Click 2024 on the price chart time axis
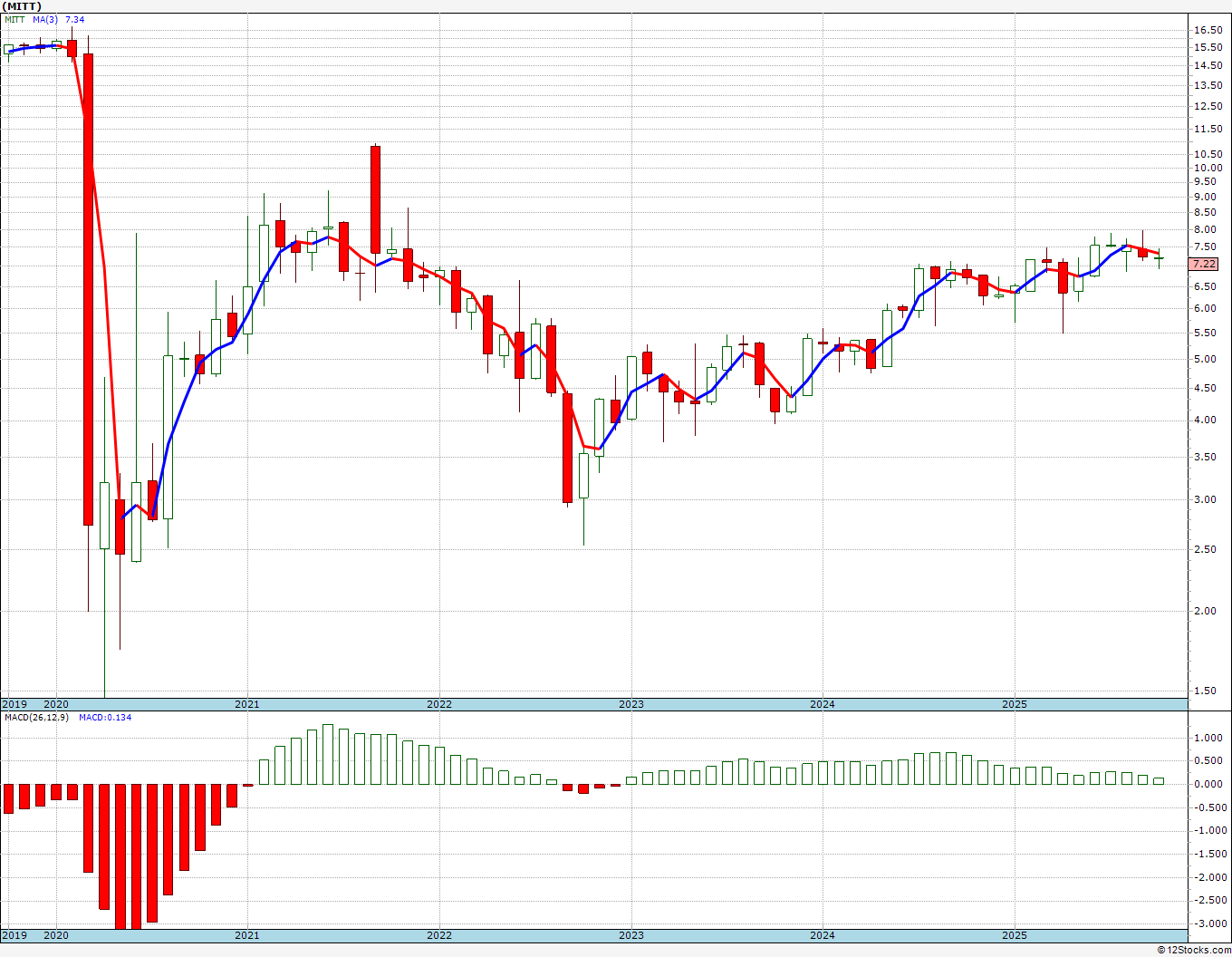This screenshot has height=957, width=1232. 823,704
